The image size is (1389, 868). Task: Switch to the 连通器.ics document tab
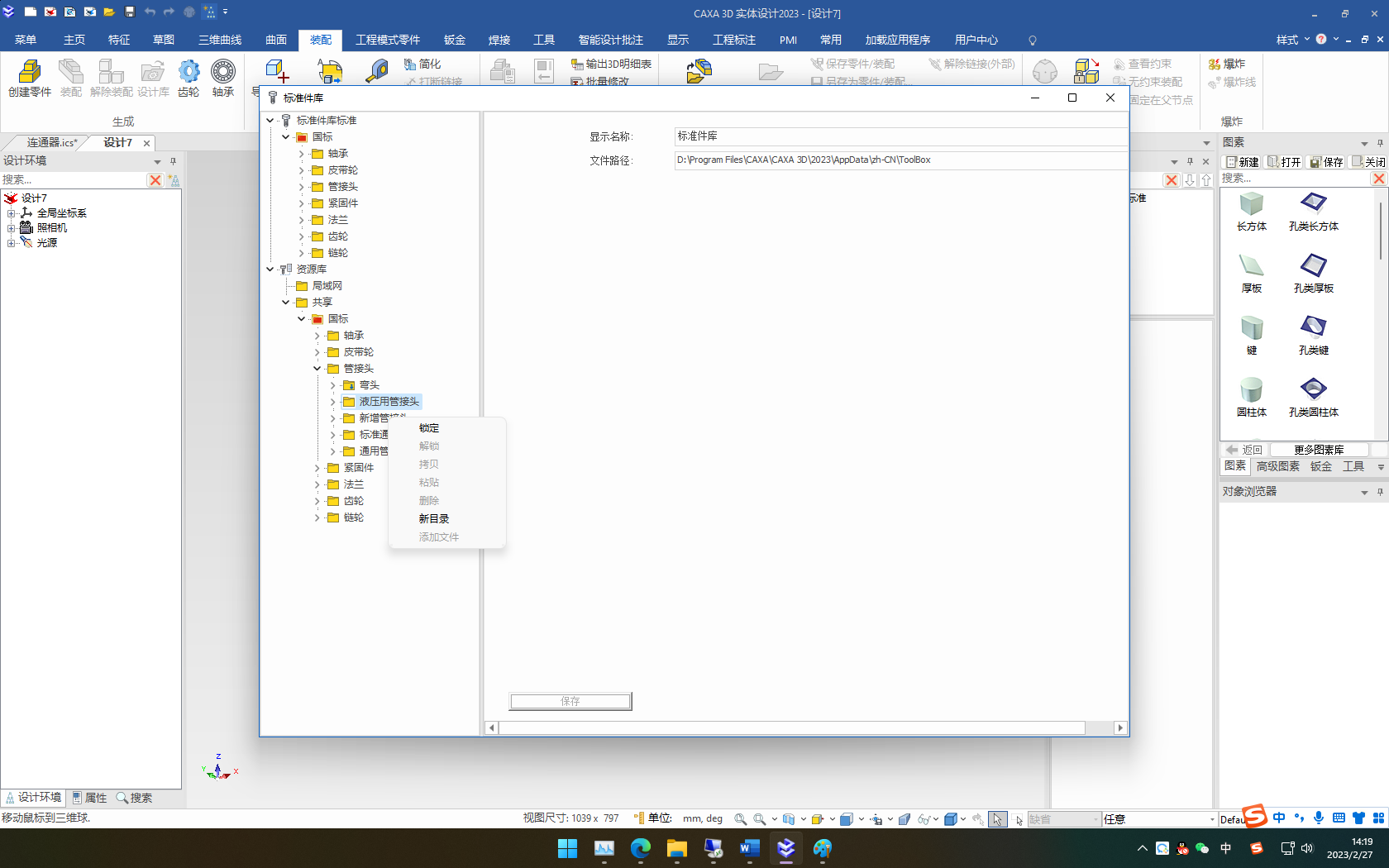pyautogui.click(x=51, y=142)
